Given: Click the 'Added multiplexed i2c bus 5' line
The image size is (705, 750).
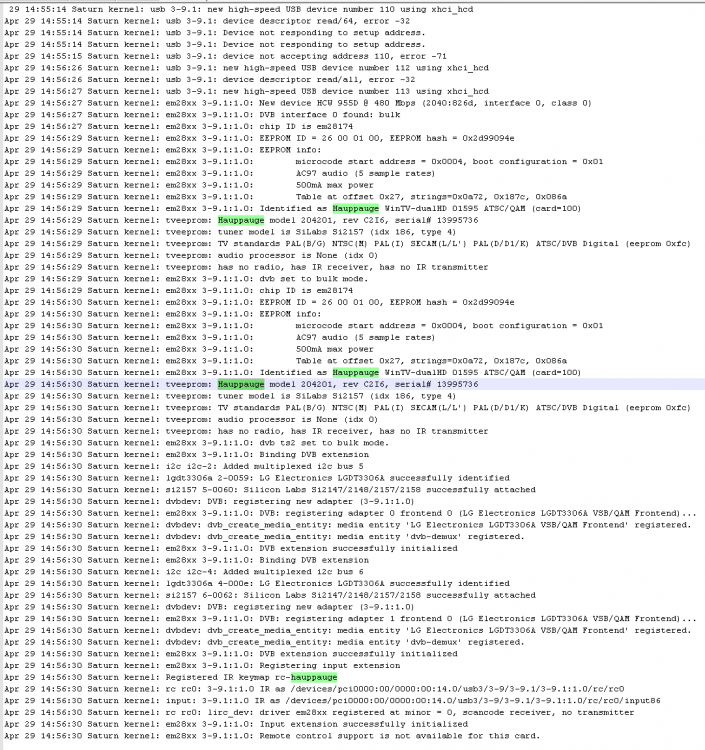Looking at the screenshot, I should pos(184,466).
